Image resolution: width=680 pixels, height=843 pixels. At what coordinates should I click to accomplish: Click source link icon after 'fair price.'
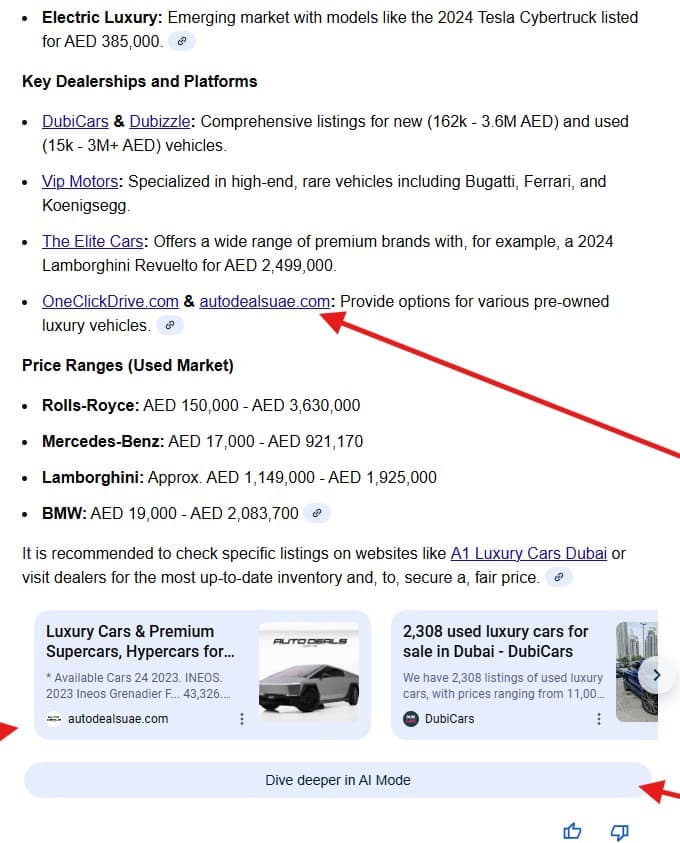click(559, 577)
